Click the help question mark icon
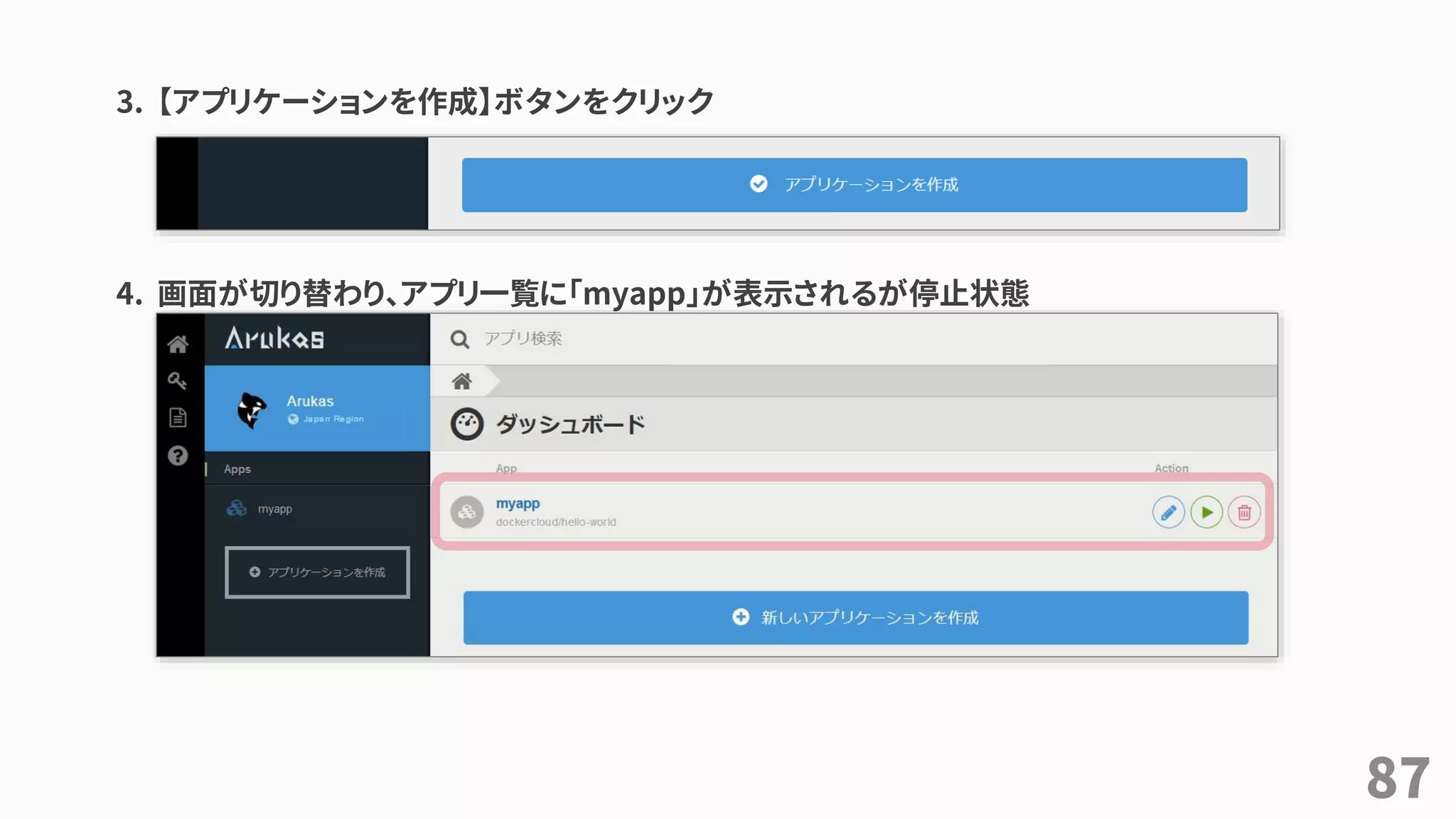The width and height of the screenshot is (1456, 819). point(178,456)
